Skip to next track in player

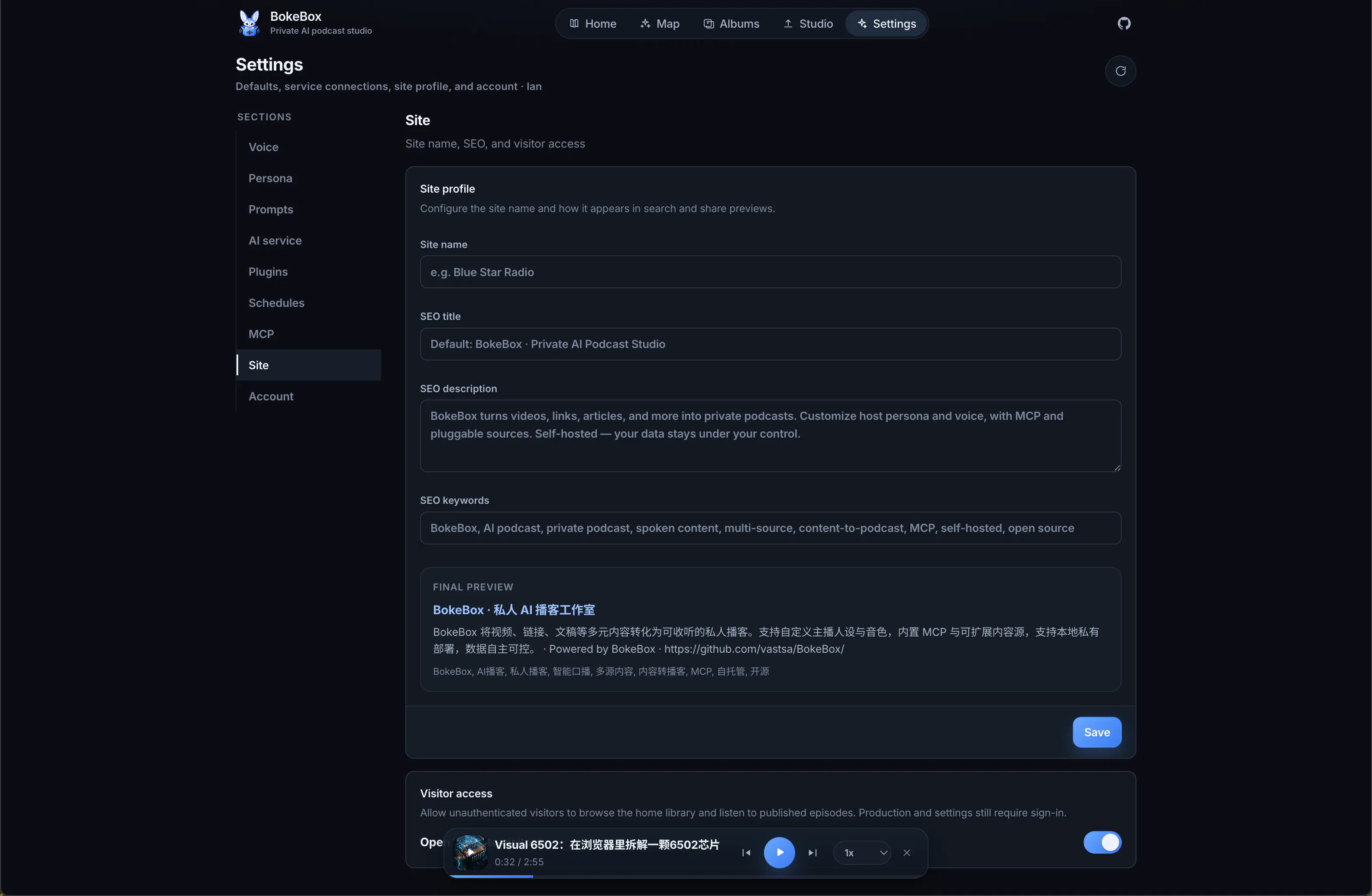(x=813, y=853)
